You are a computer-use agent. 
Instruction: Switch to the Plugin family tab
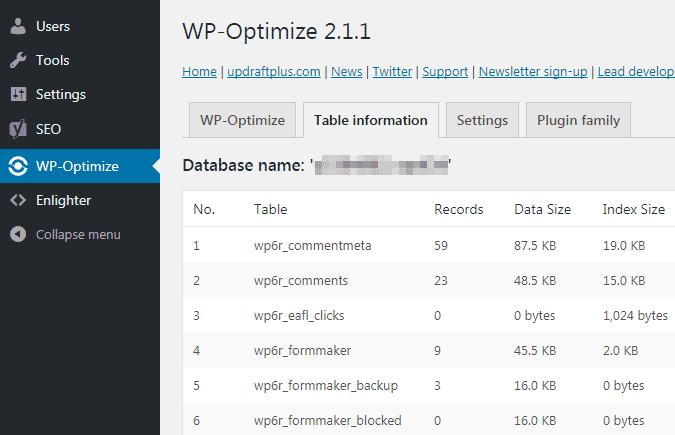(x=578, y=120)
